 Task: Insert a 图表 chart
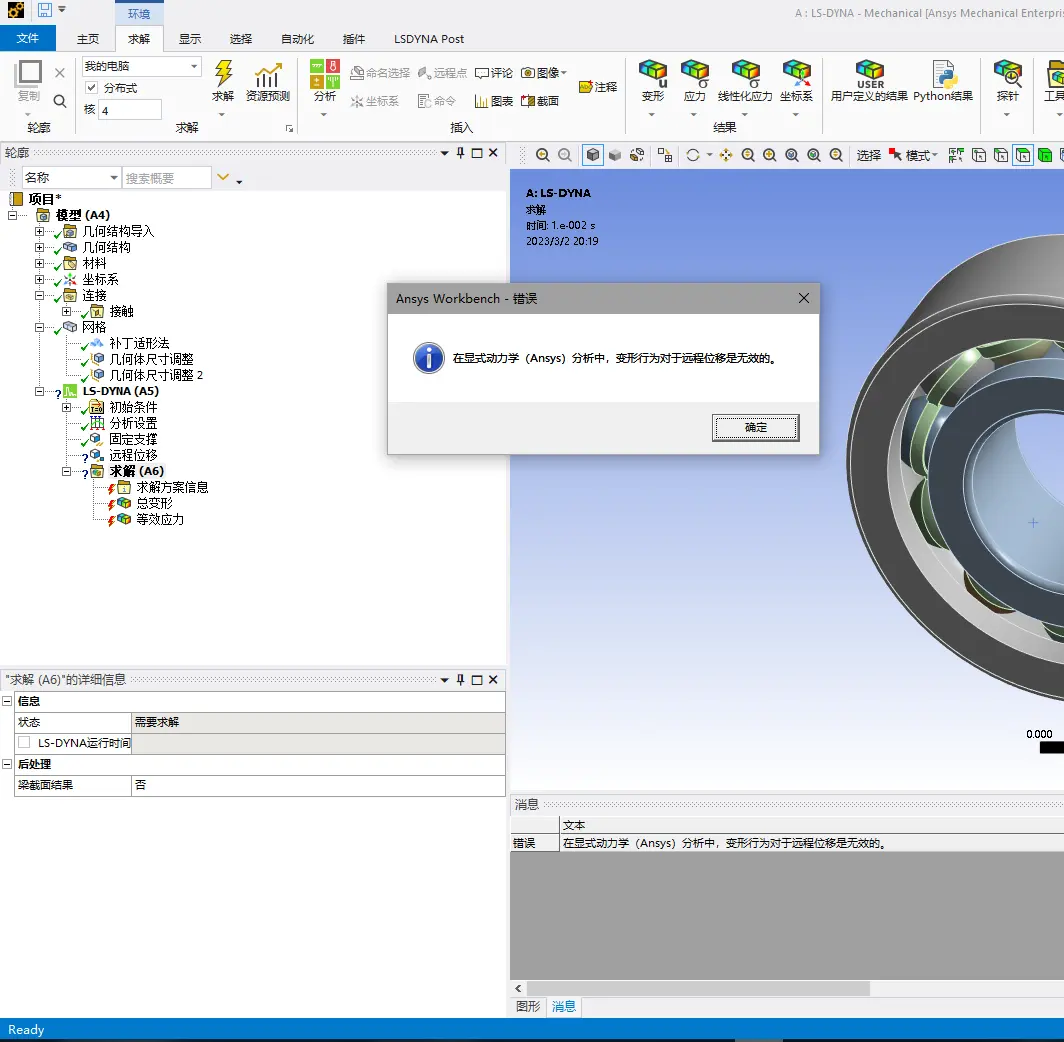pyautogui.click(x=494, y=101)
